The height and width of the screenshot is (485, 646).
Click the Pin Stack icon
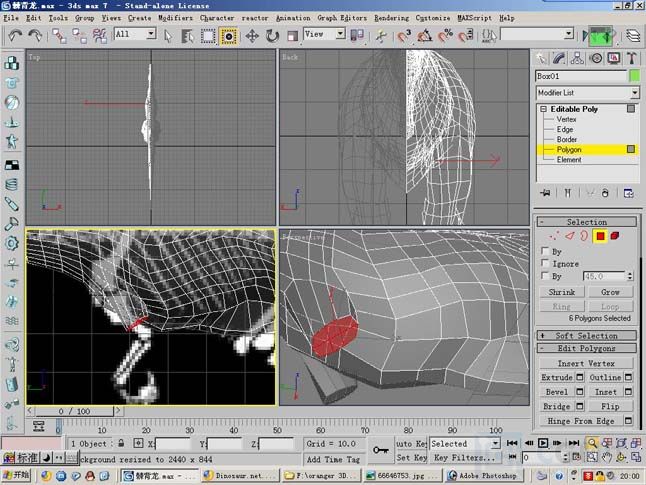pyautogui.click(x=545, y=193)
